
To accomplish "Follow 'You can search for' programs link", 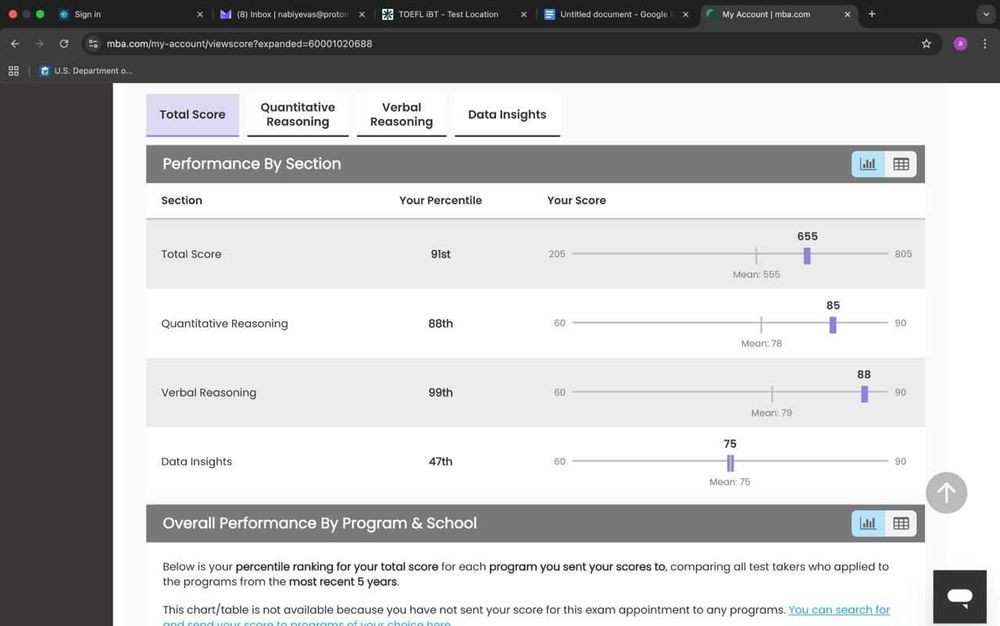I will [839, 610].
